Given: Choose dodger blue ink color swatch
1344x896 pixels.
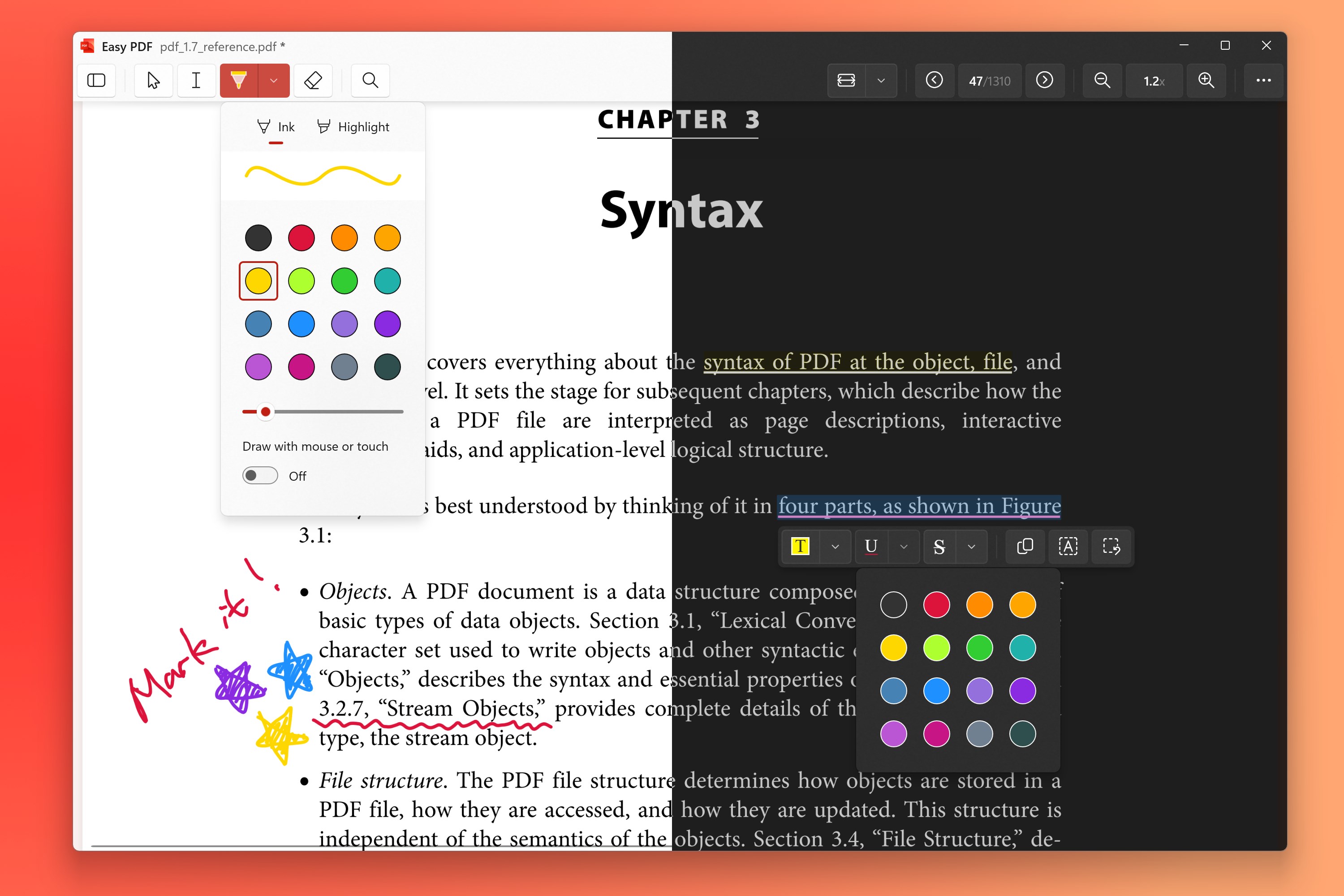Looking at the screenshot, I should (x=301, y=324).
